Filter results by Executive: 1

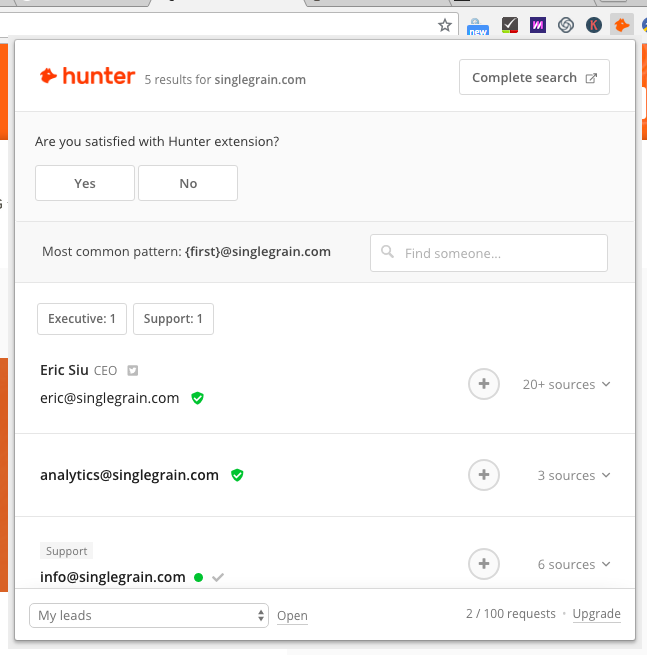click(82, 319)
